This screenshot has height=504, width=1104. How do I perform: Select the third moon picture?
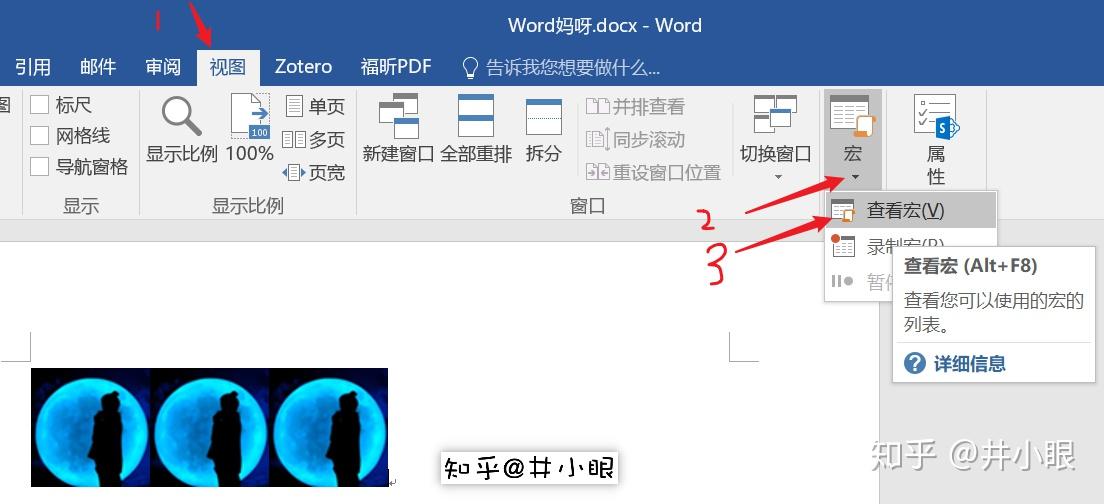tap(329, 427)
